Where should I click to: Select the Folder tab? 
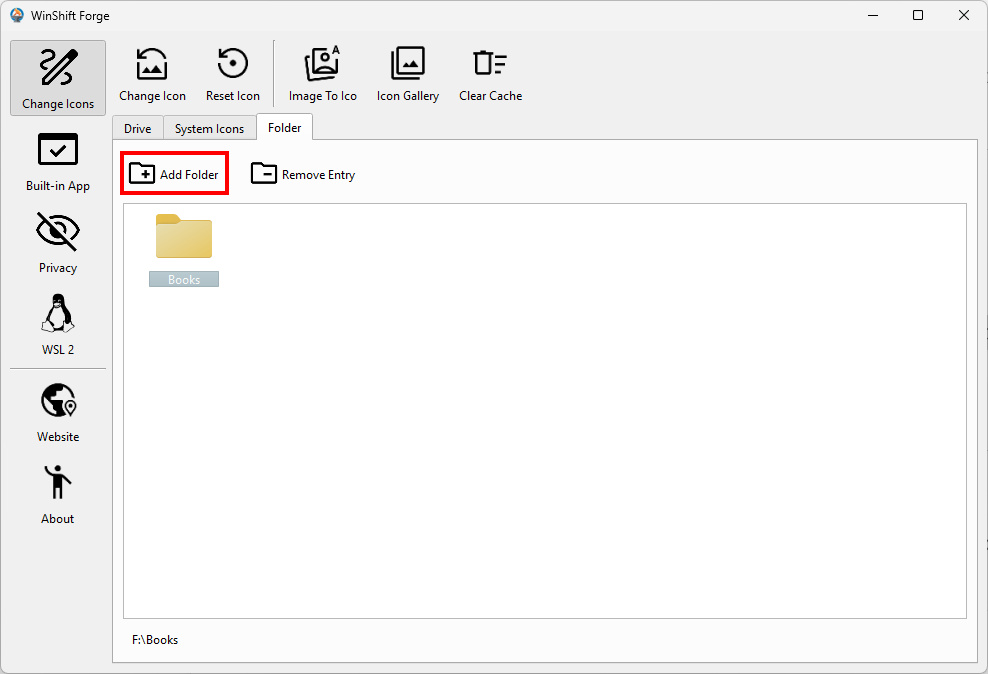click(284, 127)
